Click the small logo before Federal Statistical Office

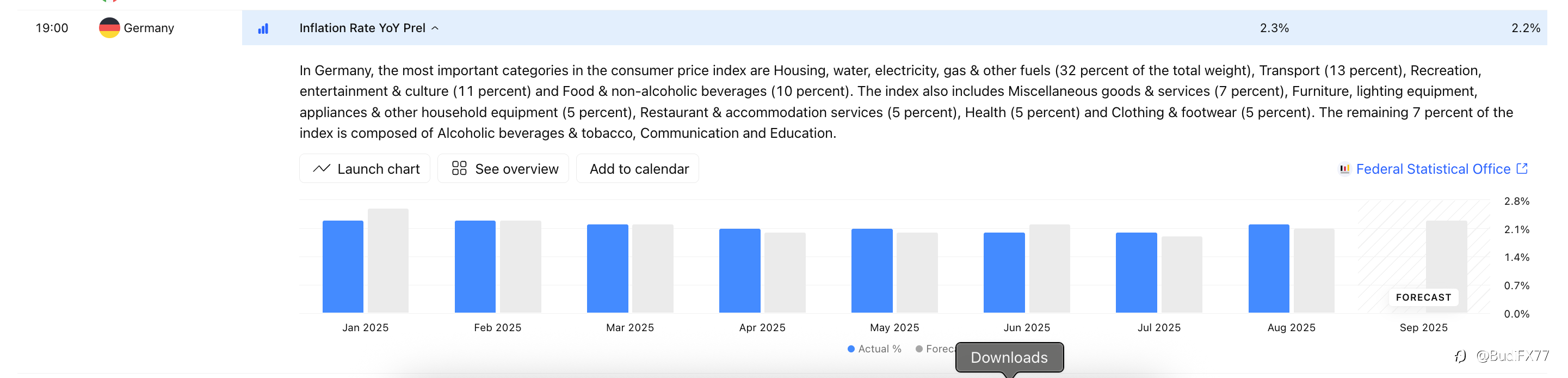tap(1344, 169)
